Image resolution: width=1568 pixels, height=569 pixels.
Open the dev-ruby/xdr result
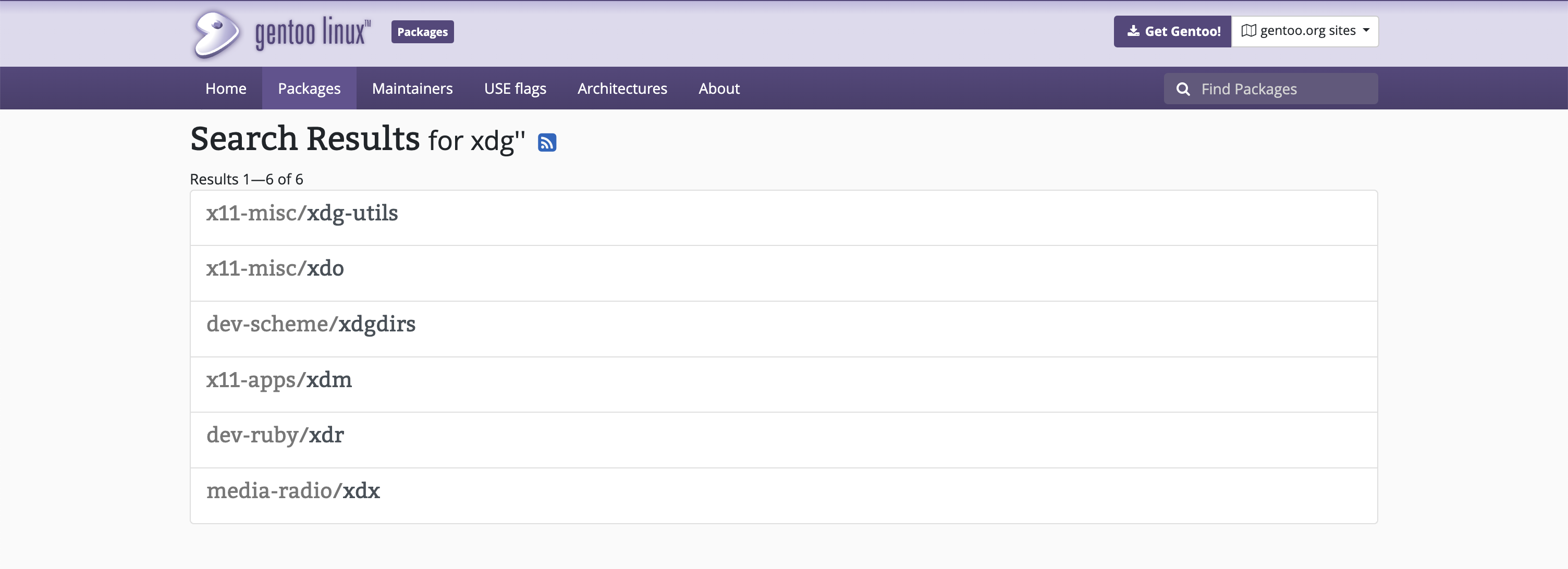275,435
